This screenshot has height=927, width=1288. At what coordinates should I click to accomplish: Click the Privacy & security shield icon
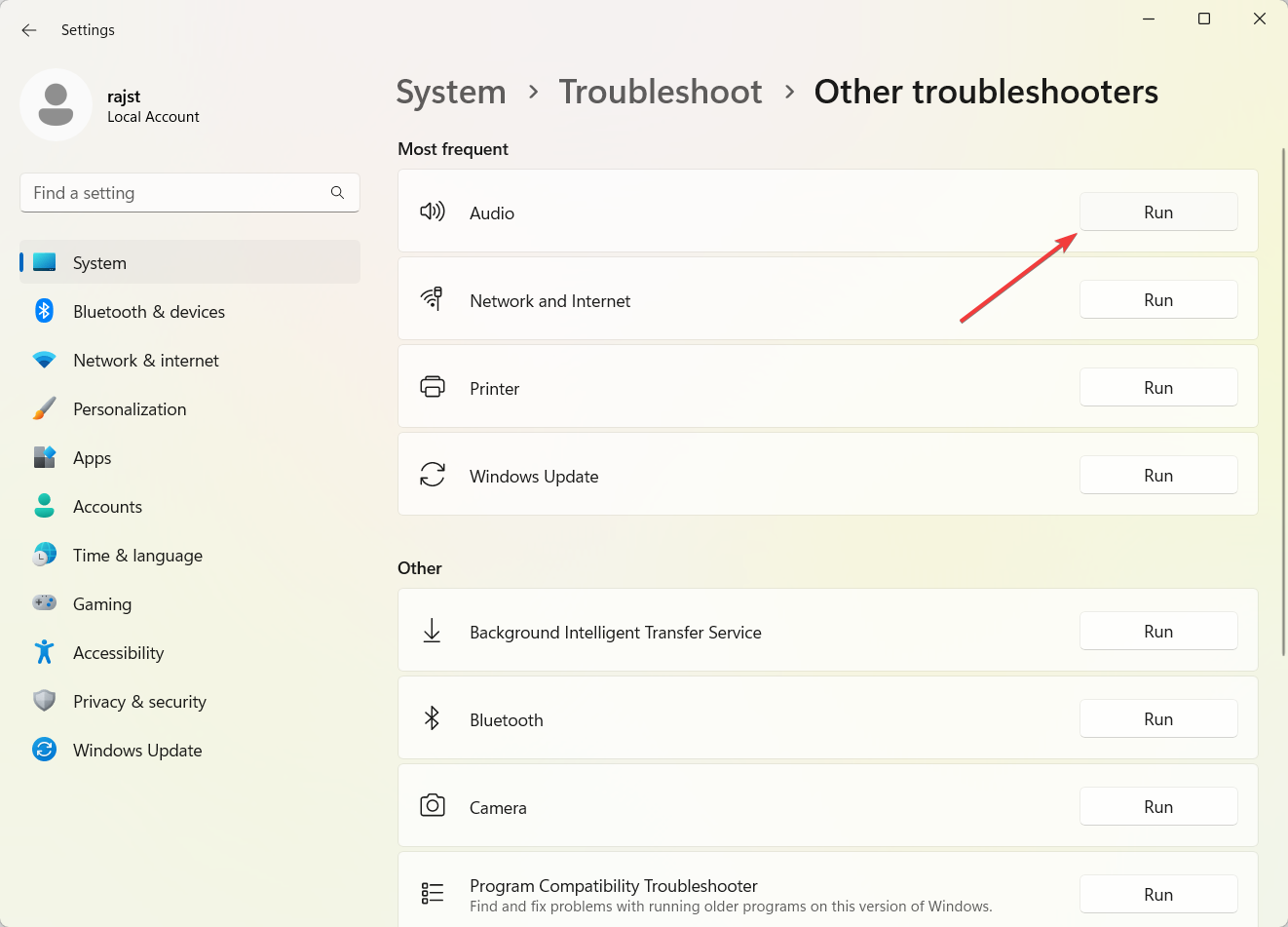[x=44, y=701]
